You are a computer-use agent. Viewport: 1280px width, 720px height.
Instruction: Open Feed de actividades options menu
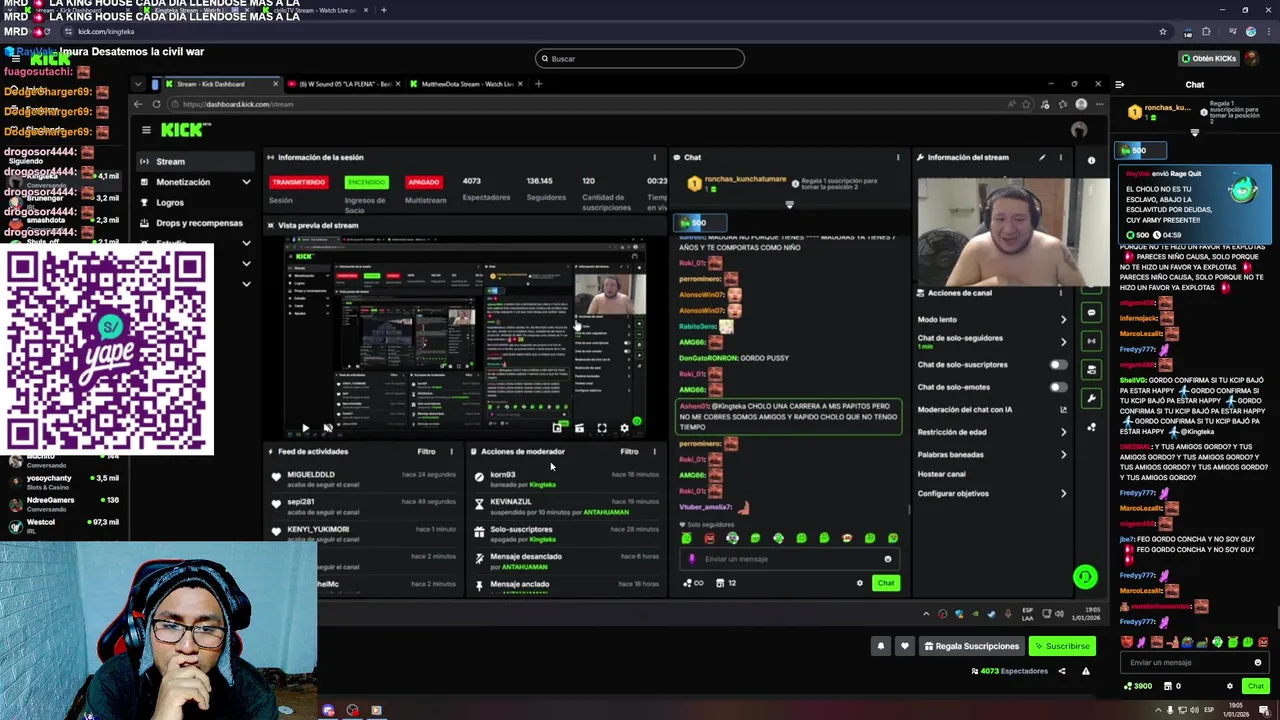[451, 452]
